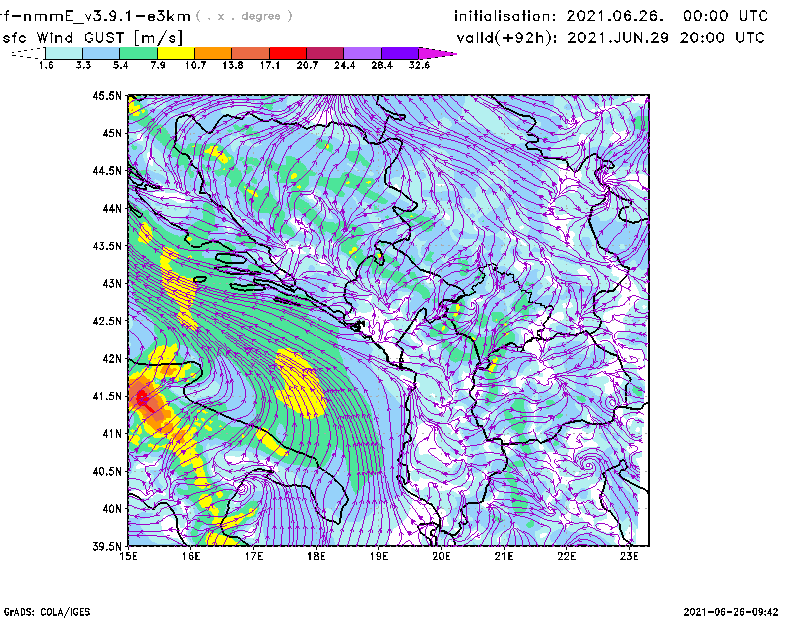
Task: Click the light blue legend color swatch
Action: click(101, 53)
